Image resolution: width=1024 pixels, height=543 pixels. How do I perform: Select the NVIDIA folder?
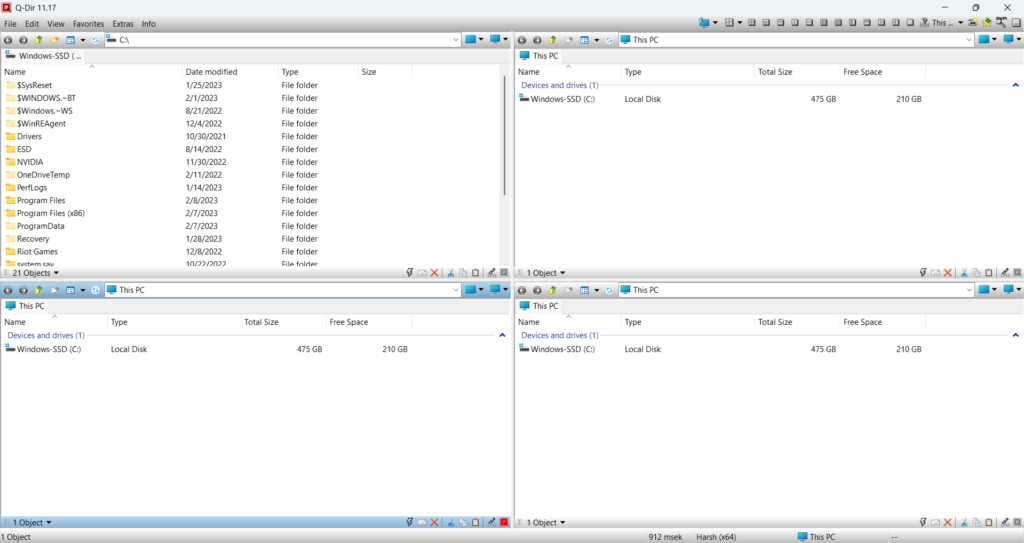coord(30,162)
